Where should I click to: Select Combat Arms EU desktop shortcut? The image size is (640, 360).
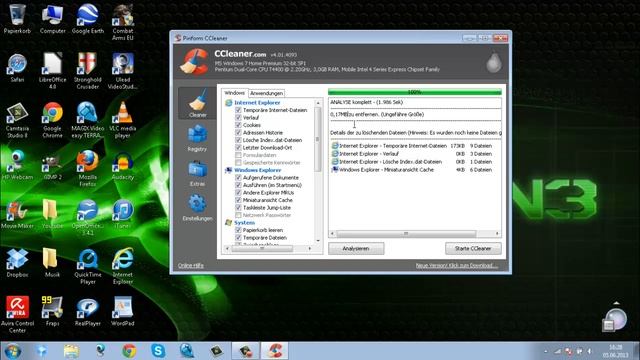123,22
